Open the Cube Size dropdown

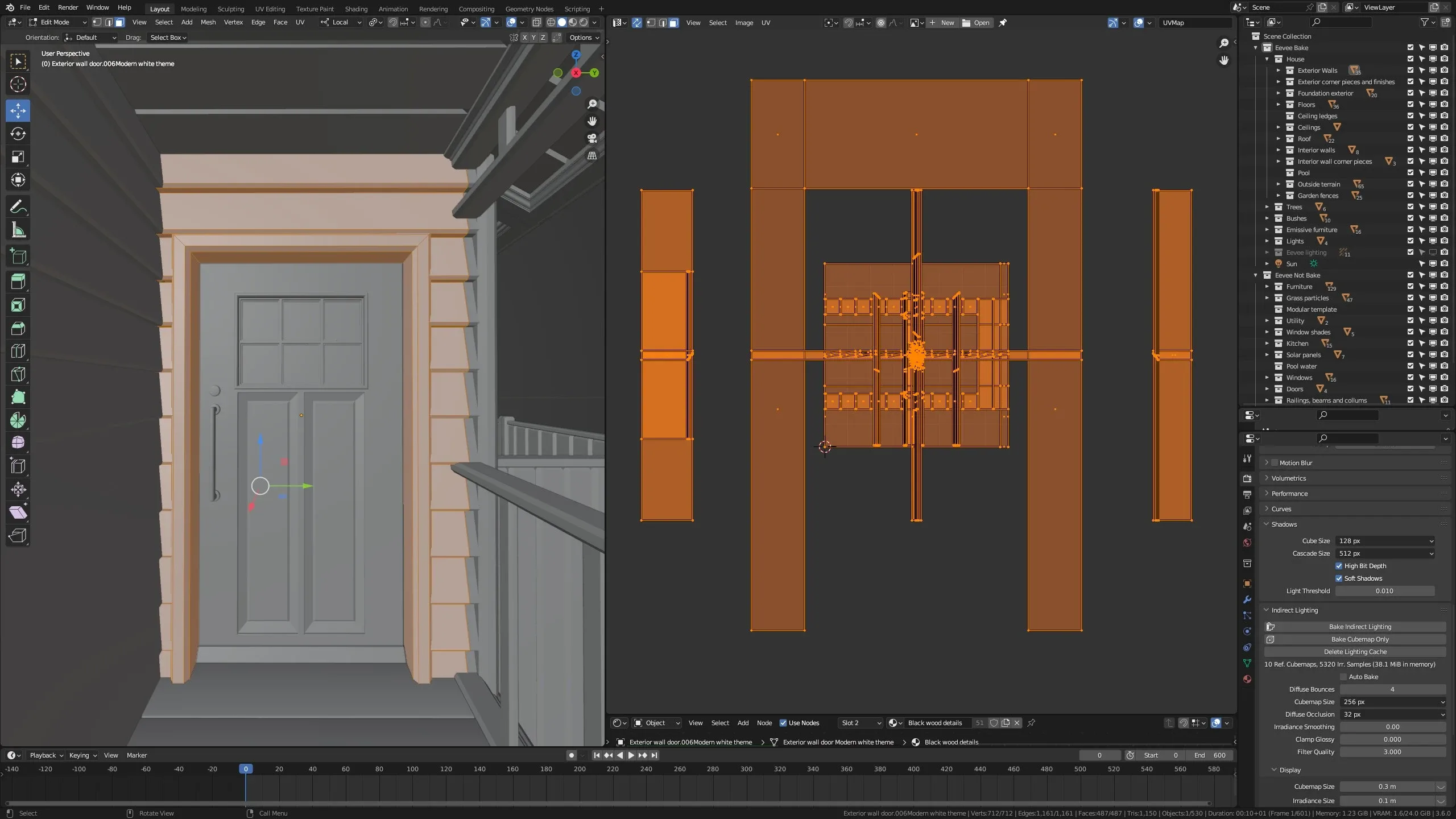[x=1385, y=541]
